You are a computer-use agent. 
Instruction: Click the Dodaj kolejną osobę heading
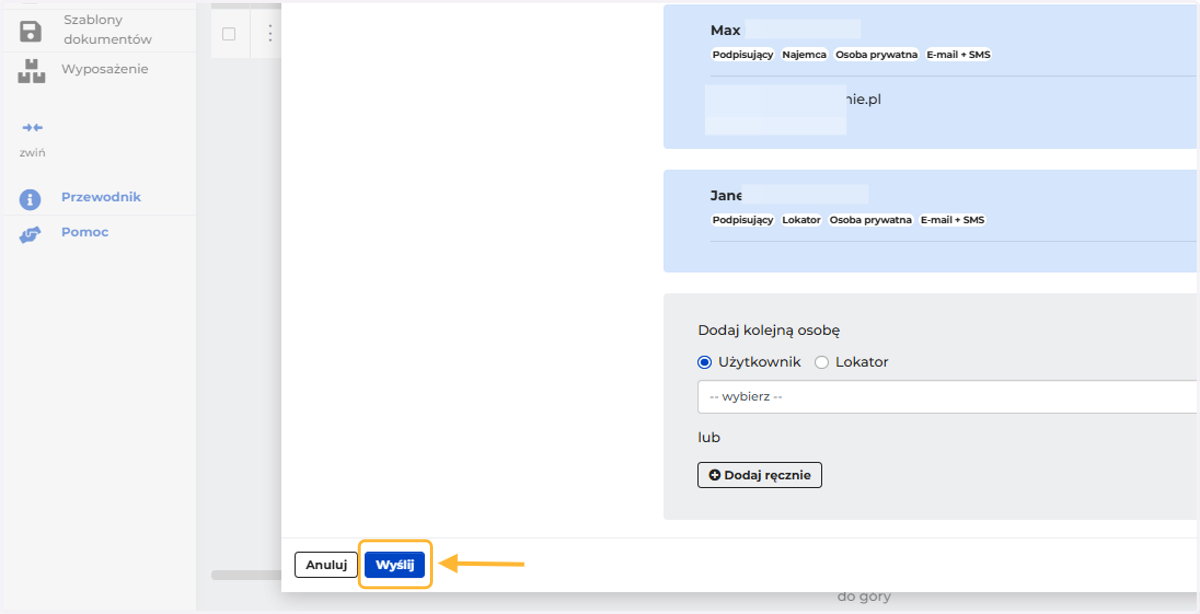click(769, 330)
